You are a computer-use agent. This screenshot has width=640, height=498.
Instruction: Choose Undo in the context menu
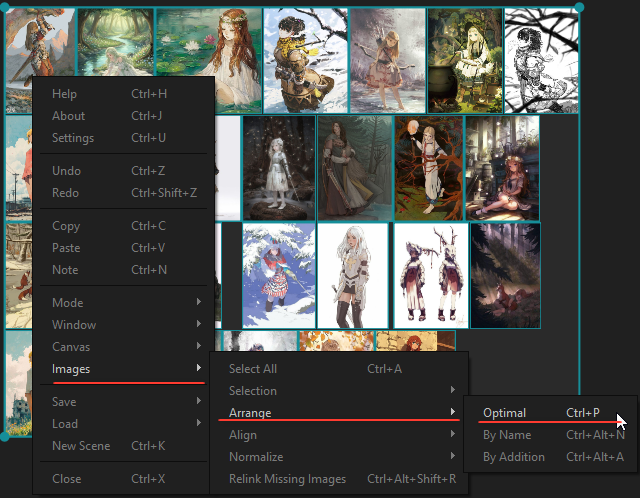click(123, 171)
